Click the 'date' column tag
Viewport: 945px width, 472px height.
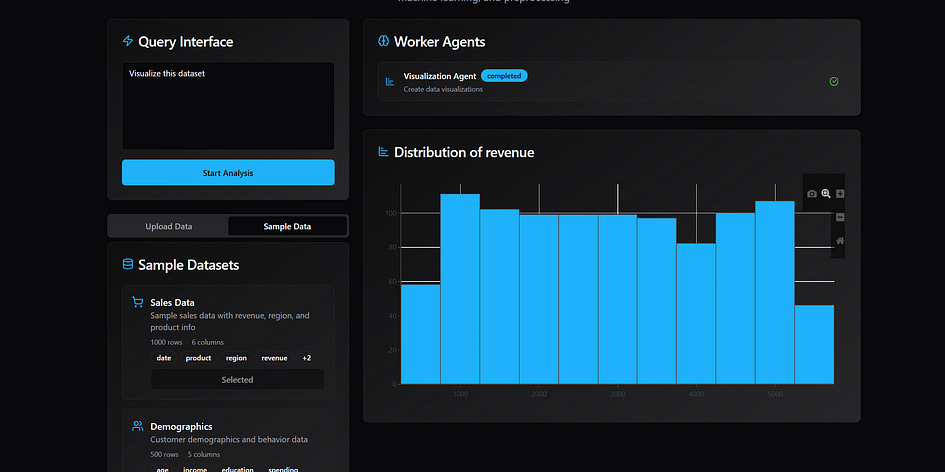[x=164, y=358]
